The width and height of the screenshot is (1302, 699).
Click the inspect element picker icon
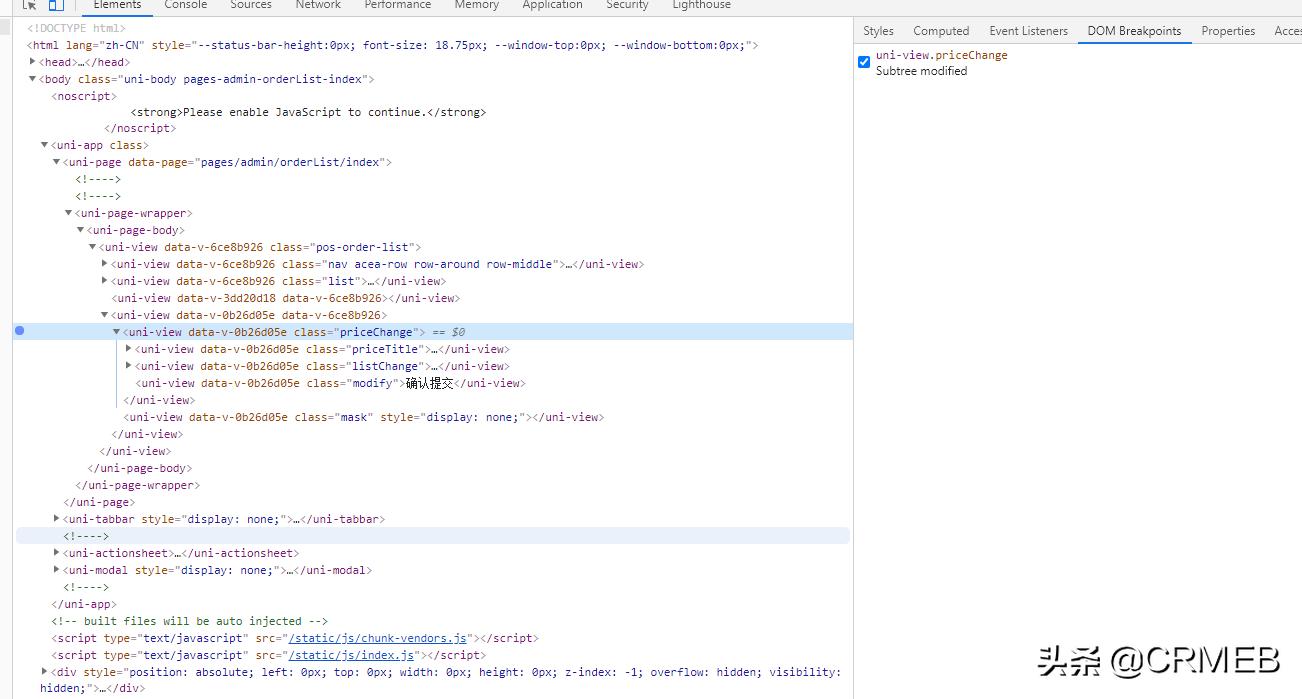tap(30, 5)
